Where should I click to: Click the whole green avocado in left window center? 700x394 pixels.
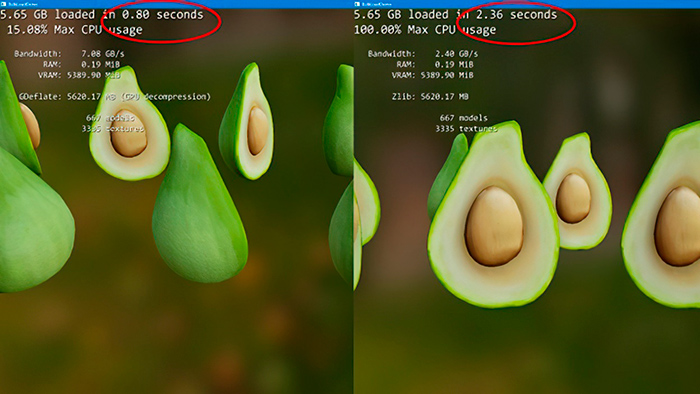(x=200, y=204)
